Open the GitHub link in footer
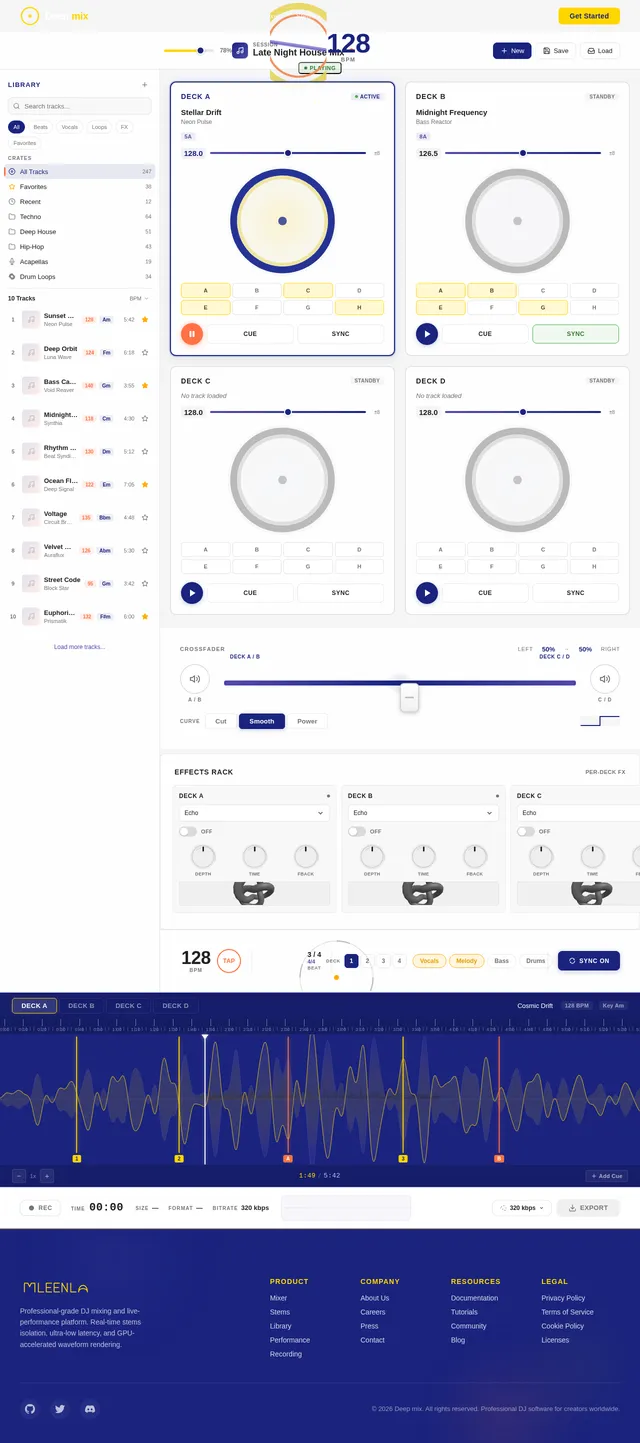This screenshot has width=640, height=1443. click(30, 1409)
